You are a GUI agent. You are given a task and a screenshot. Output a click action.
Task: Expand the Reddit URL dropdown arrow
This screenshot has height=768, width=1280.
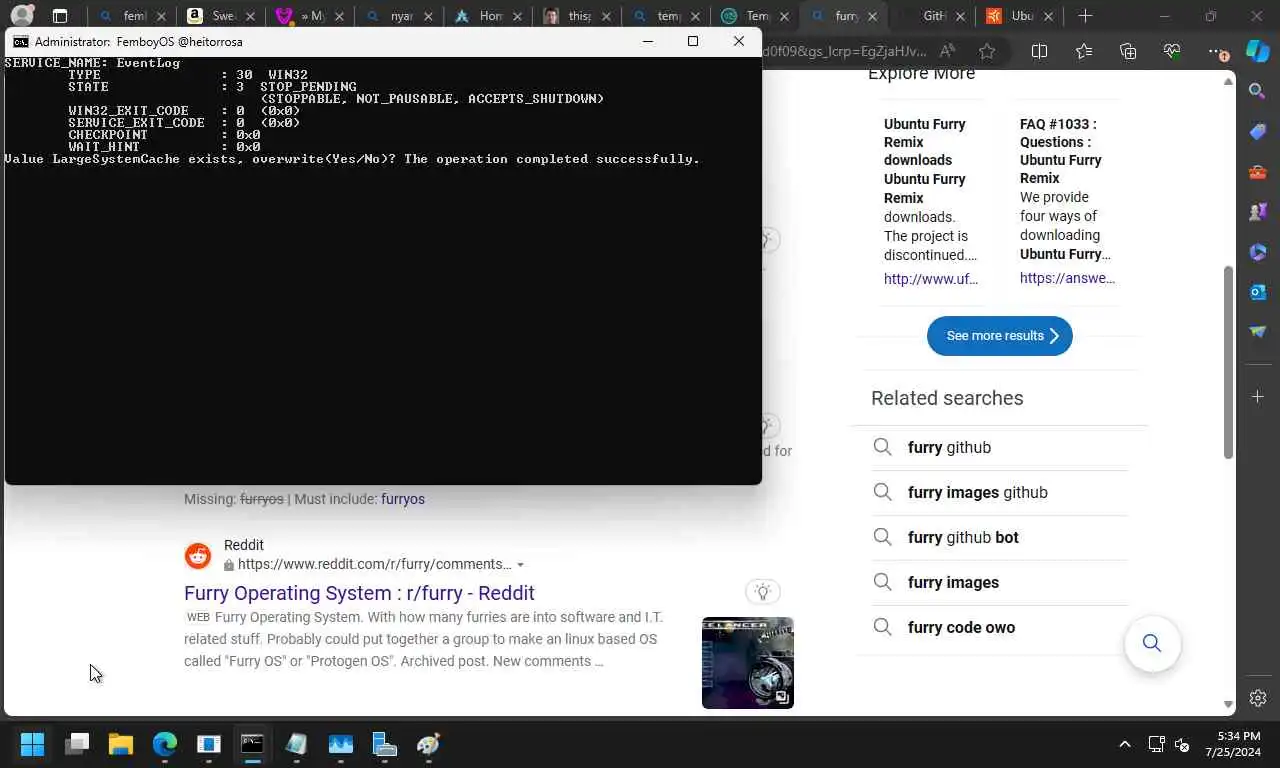click(520, 565)
